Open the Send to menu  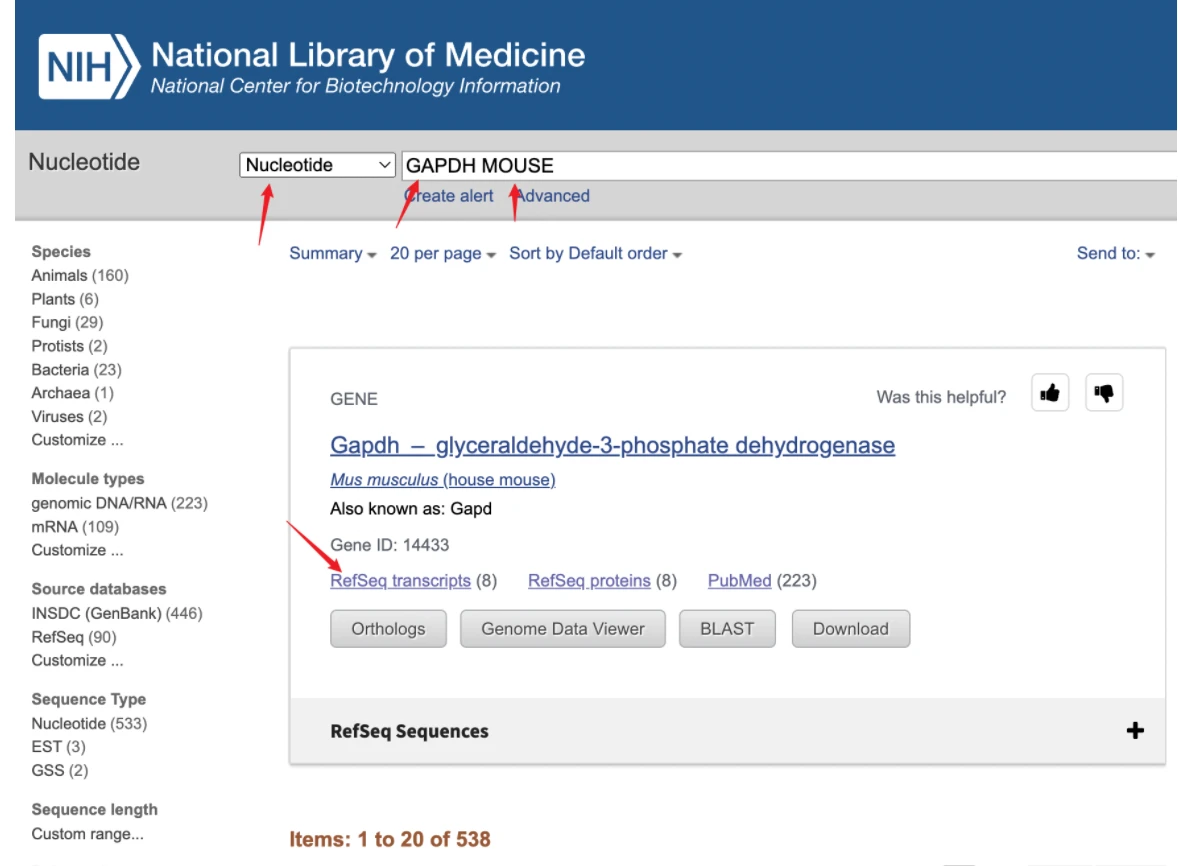[1115, 254]
